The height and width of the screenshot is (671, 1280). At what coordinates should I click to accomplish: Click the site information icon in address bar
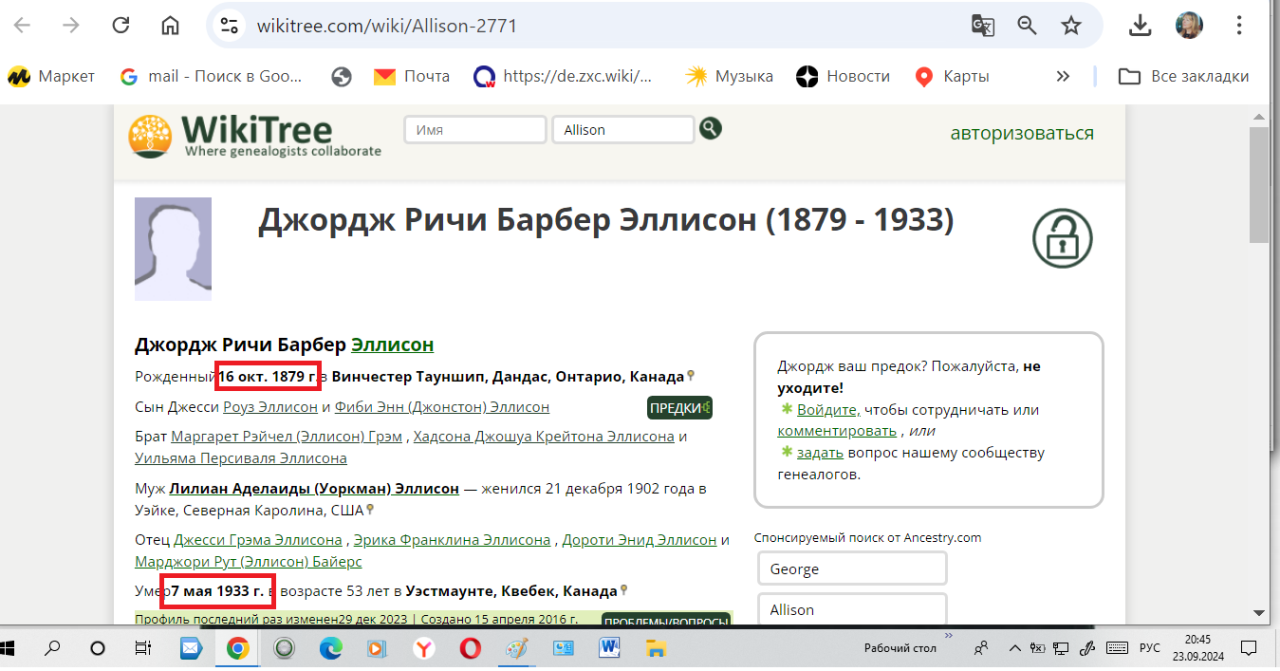pyautogui.click(x=230, y=26)
